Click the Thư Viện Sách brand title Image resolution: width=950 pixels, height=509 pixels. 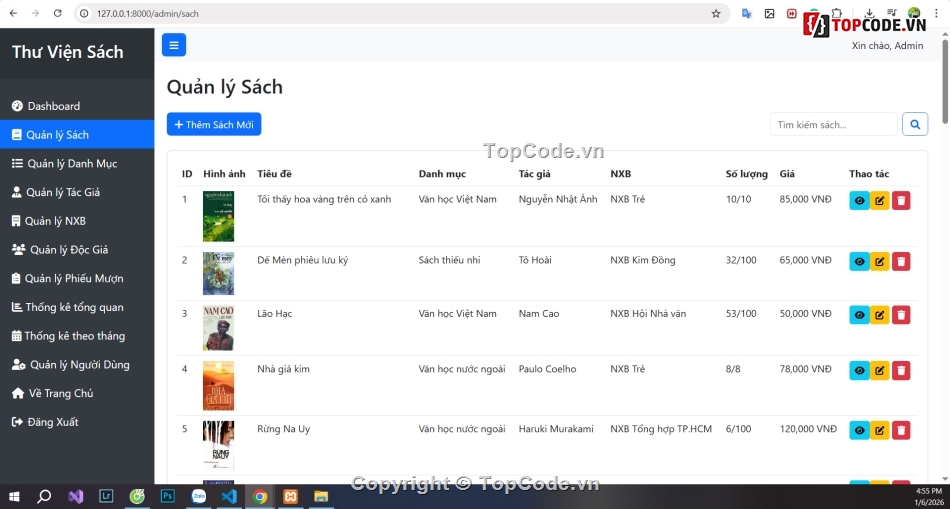click(68, 52)
